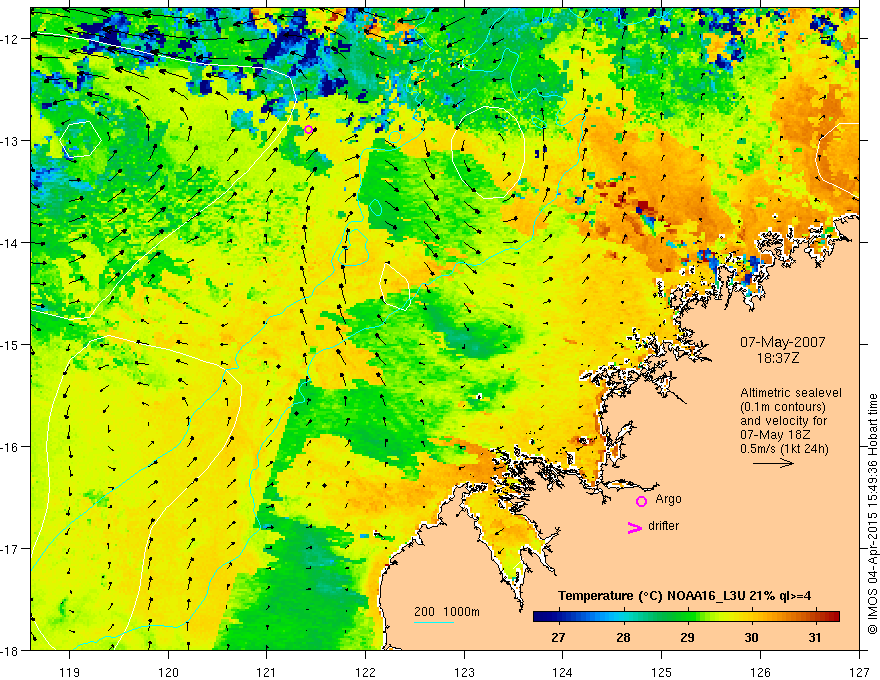Click the cyan 200 1000m isobath legend line

coord(434,622)
